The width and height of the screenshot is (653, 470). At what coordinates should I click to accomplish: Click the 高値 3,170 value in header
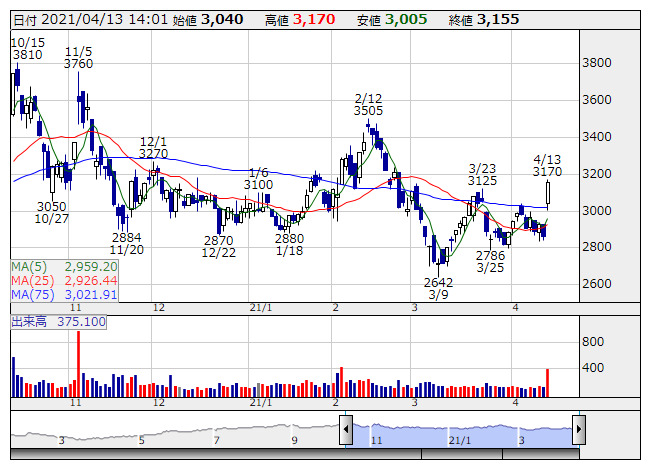(313, 19)
